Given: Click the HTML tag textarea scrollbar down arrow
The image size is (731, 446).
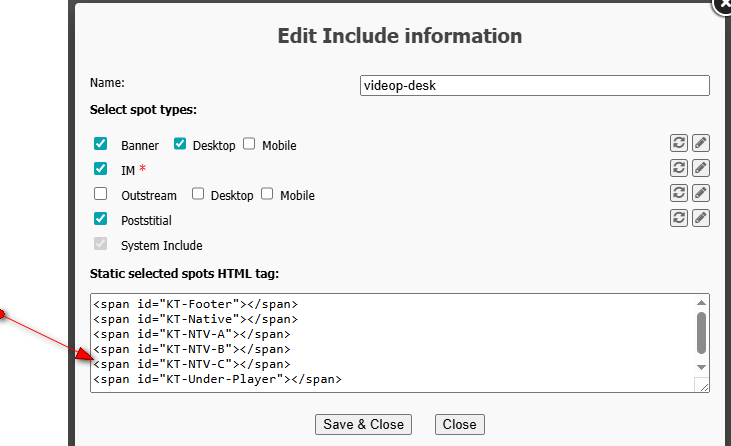Looking at the screenshot, I should (x=702, y=368).
